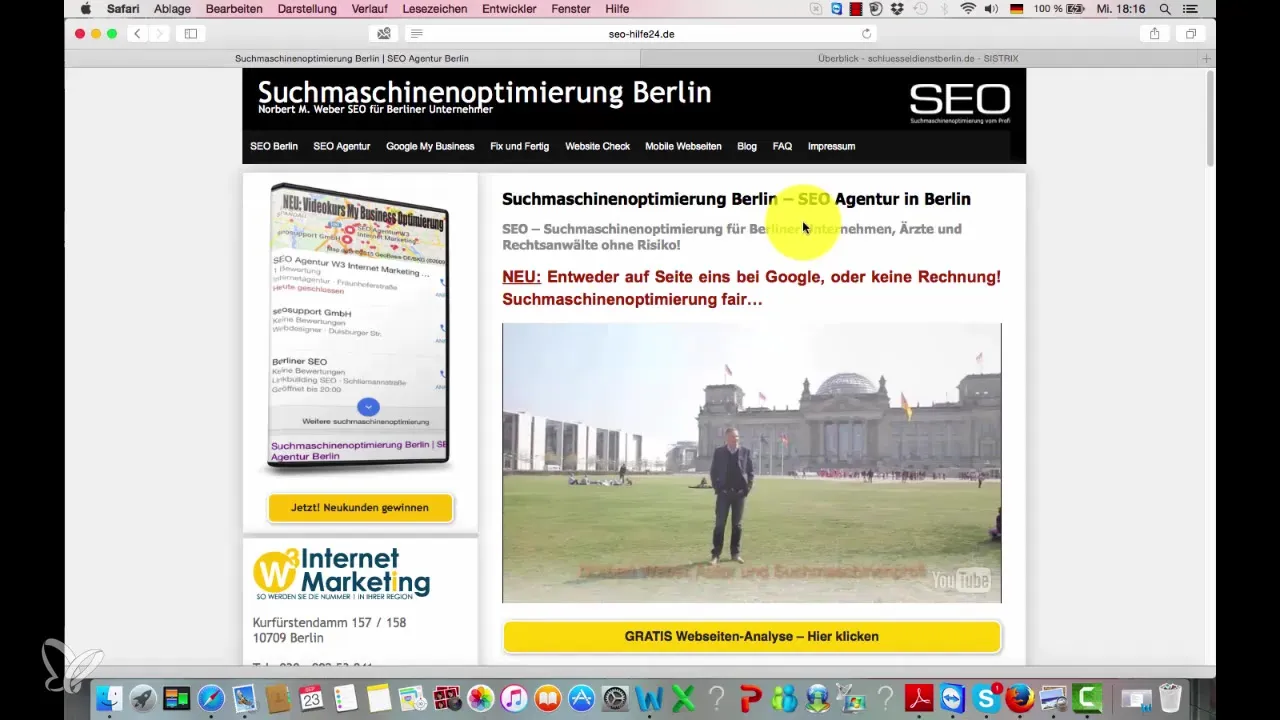Switch to the SISTRIX Überblick tab
Screen dimensions: 1280x720
919,59
